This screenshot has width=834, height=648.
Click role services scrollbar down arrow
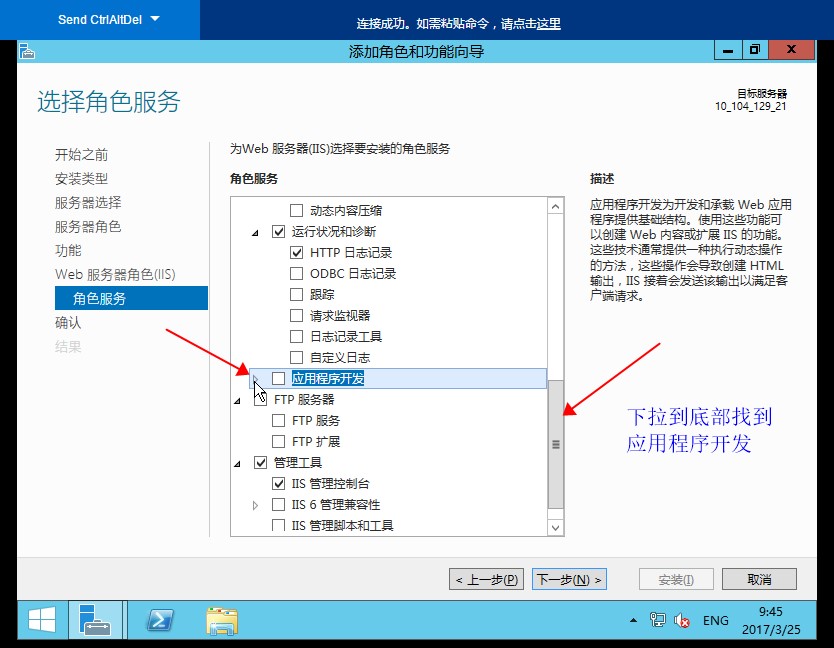tap(555, 528)
